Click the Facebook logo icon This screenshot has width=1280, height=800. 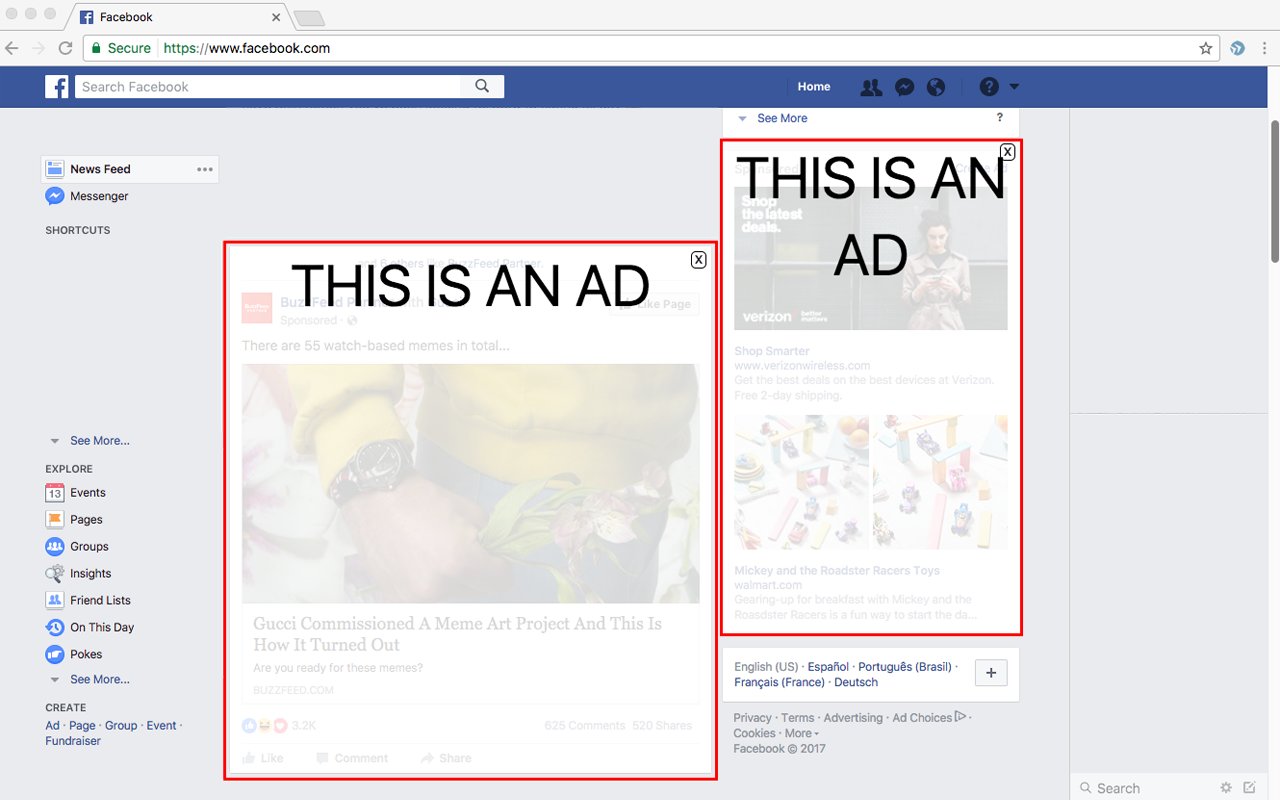(57, 86)
